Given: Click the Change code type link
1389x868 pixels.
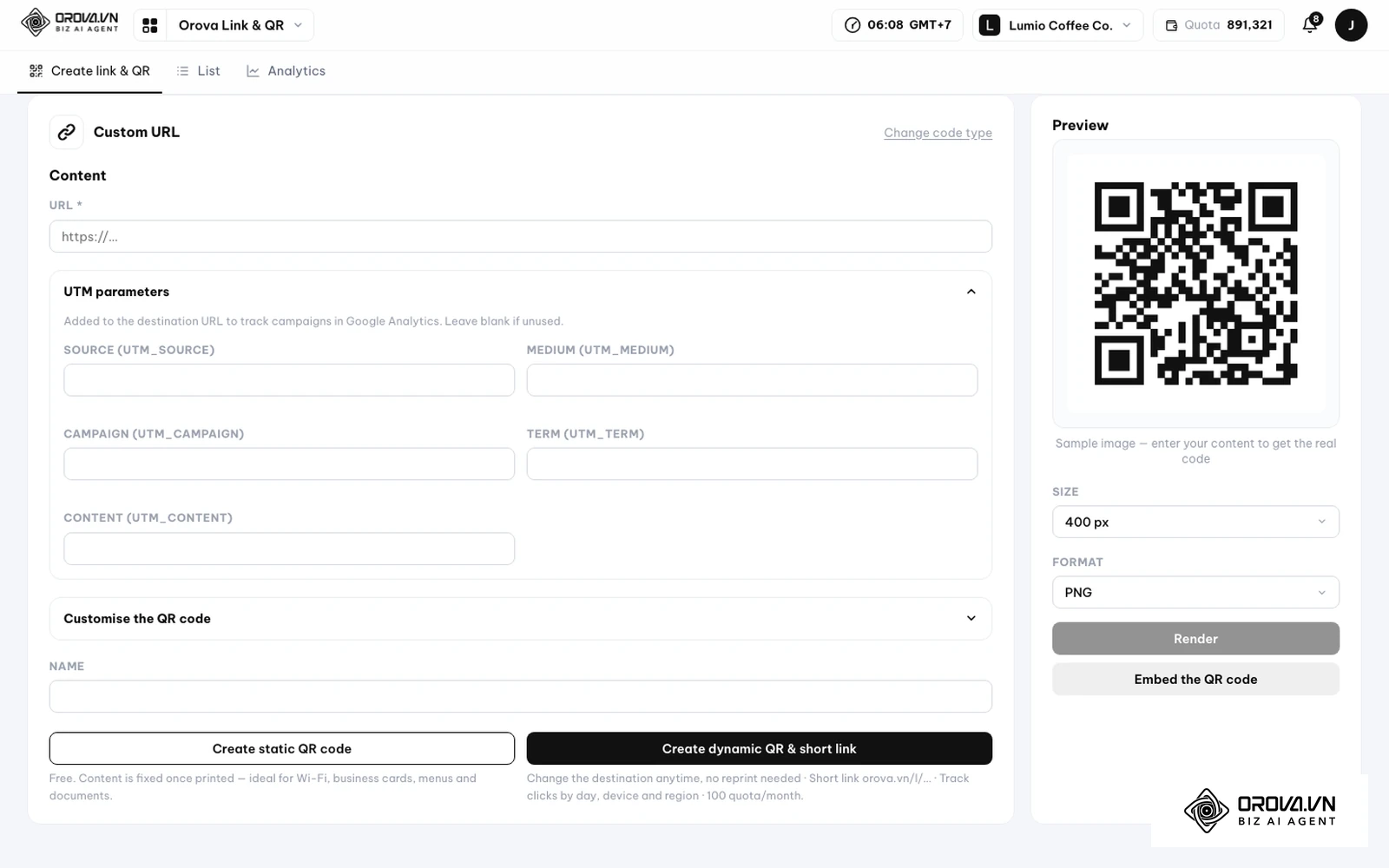Looking at the screenshot, I should click(x=938, y=133).
